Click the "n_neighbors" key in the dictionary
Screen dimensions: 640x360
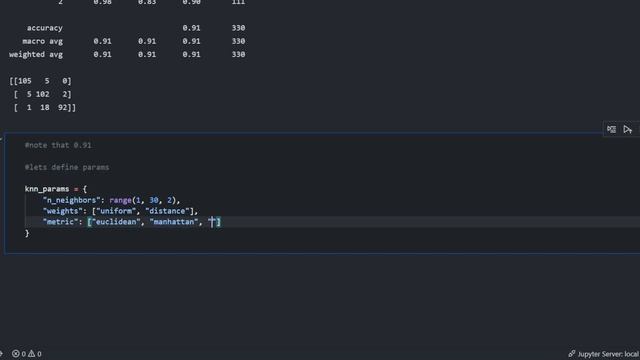(x=71, y=200)
